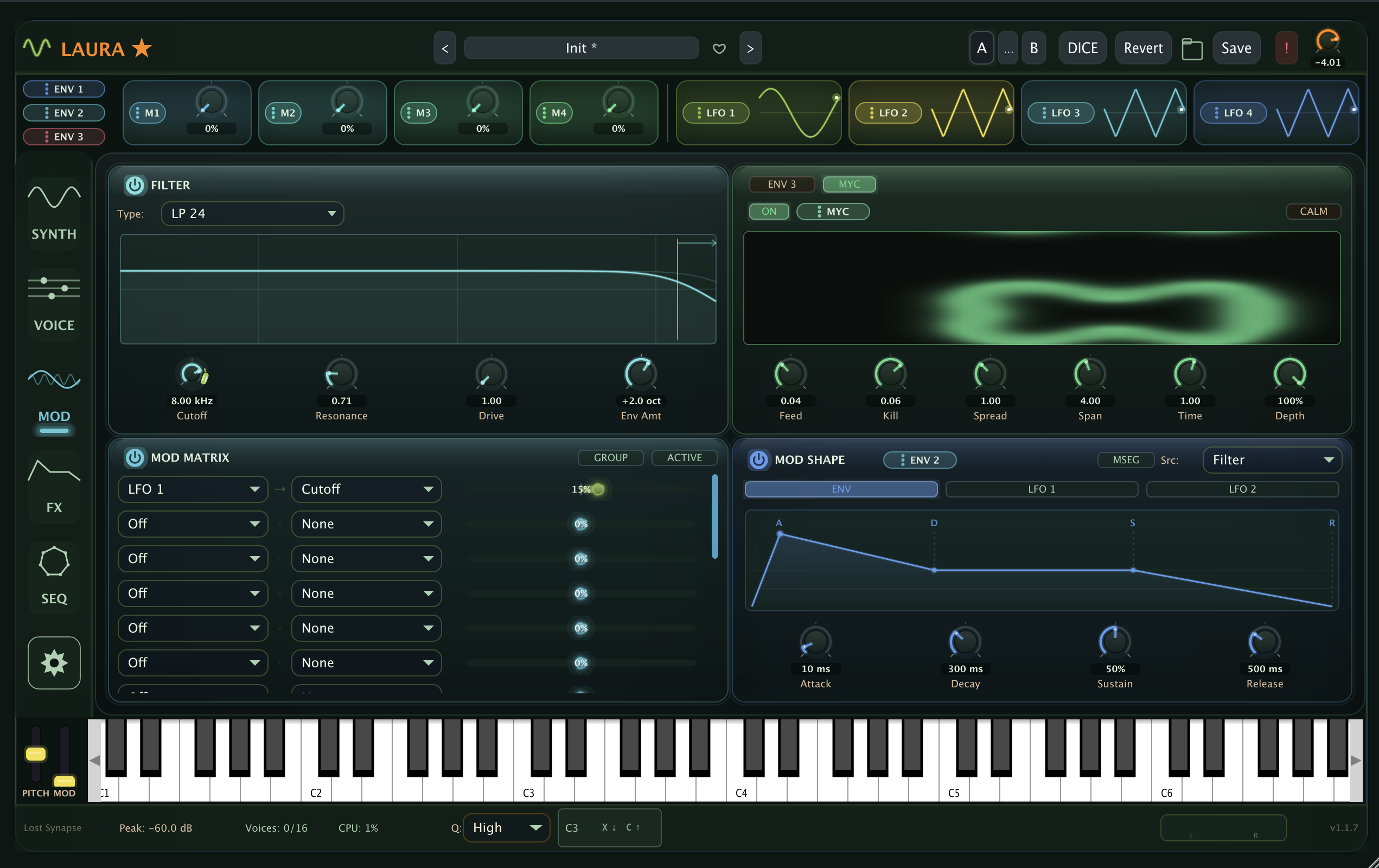The width and height of the screenshot is (1379, 868).
Task: Click the next preset arrow
Action: pos(750,48)
